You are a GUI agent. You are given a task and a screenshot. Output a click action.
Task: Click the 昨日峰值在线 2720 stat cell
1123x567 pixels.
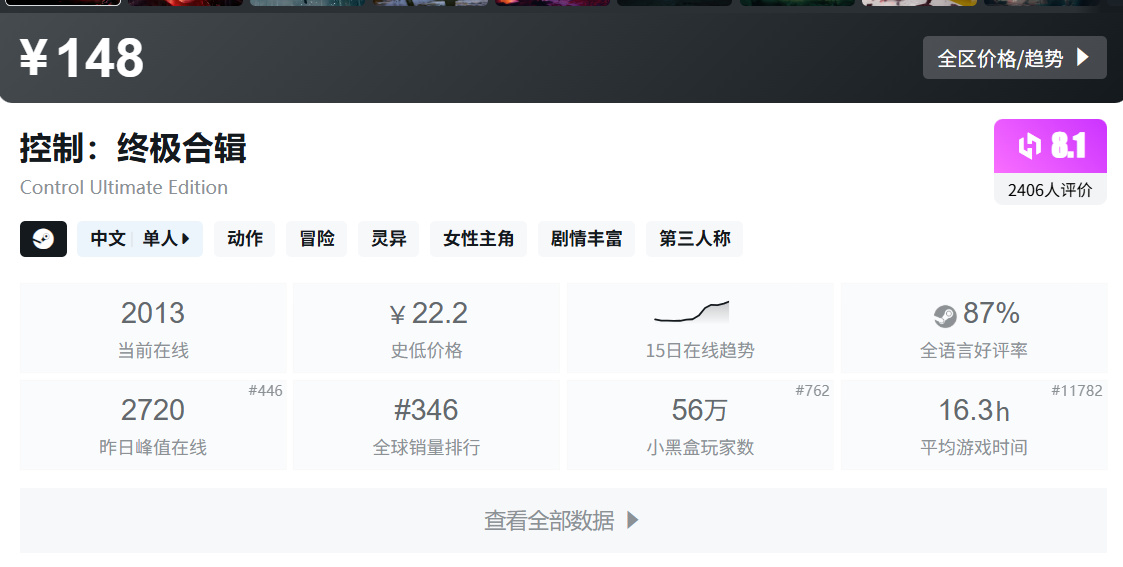click(x=153, y=425)
